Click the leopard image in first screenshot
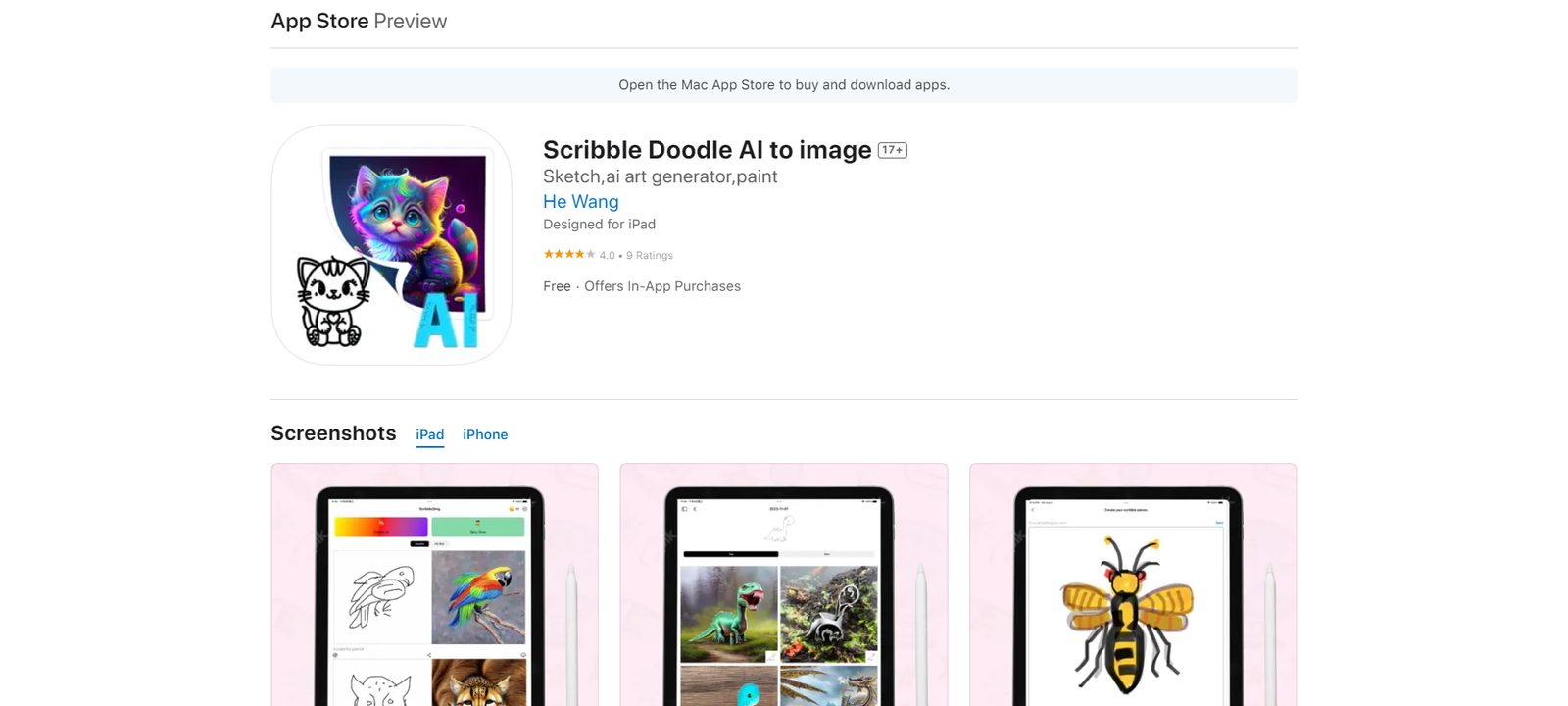The height and width of the screenshot is (706, 1568). [478, 682]
